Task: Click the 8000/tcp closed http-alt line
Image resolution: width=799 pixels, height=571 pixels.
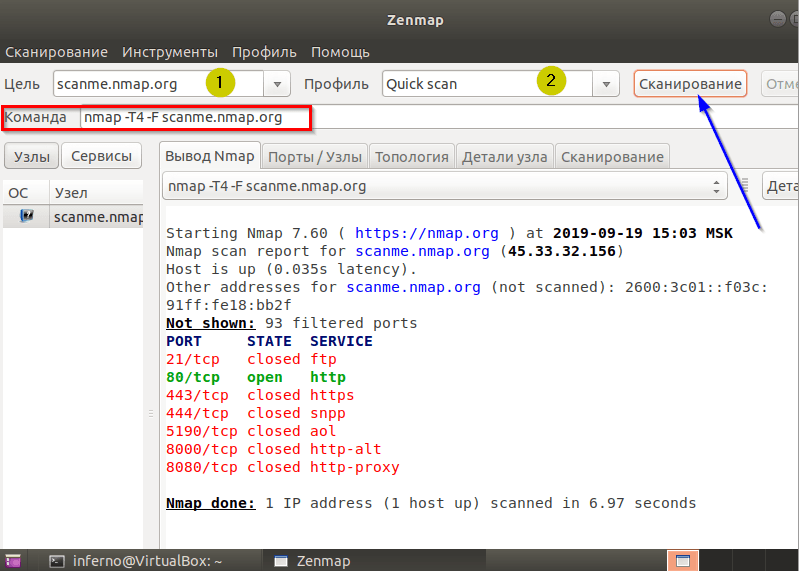Action: [x=274, y=449]
